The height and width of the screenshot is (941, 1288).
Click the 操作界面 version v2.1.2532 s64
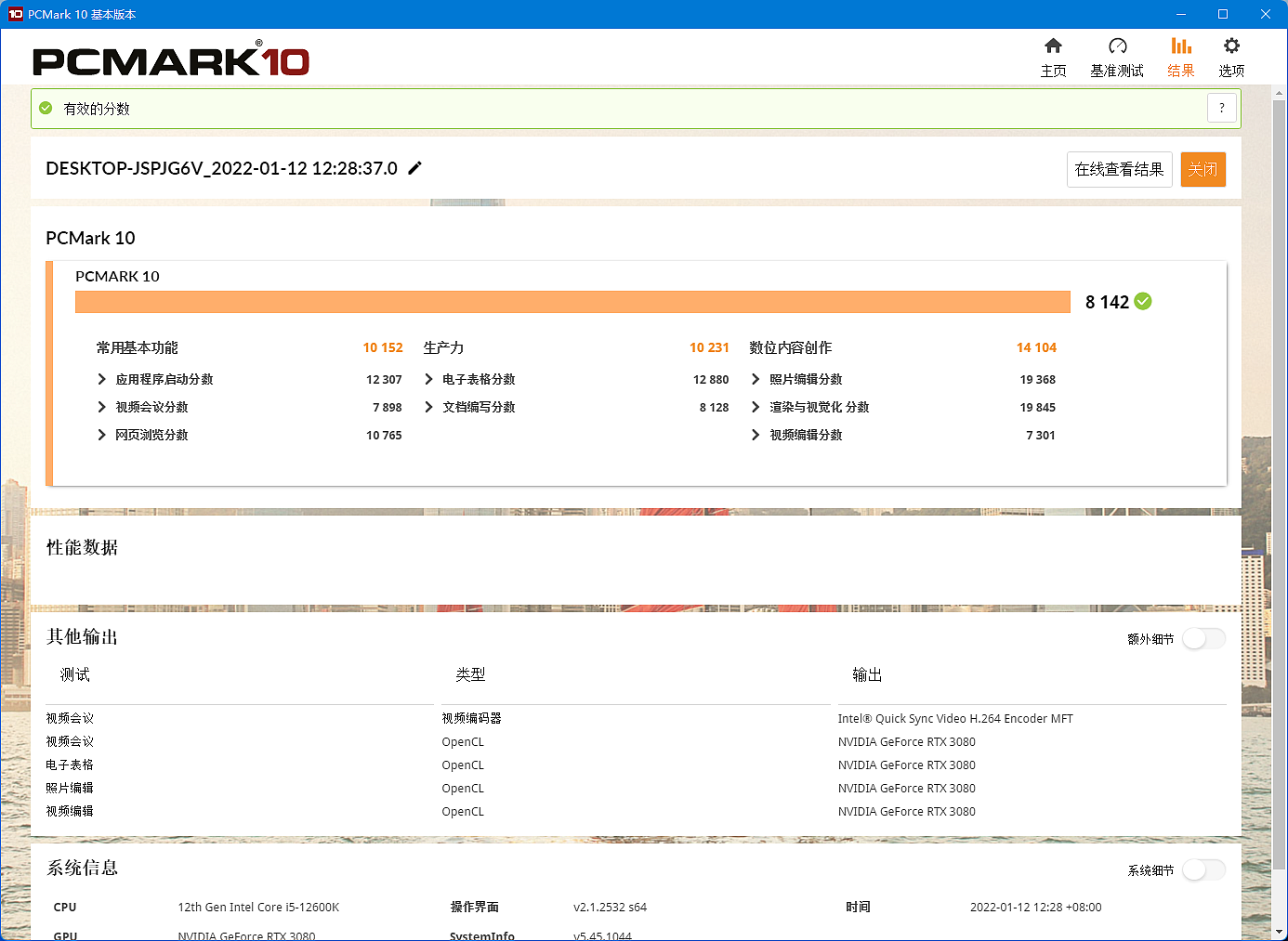(610, 907)
